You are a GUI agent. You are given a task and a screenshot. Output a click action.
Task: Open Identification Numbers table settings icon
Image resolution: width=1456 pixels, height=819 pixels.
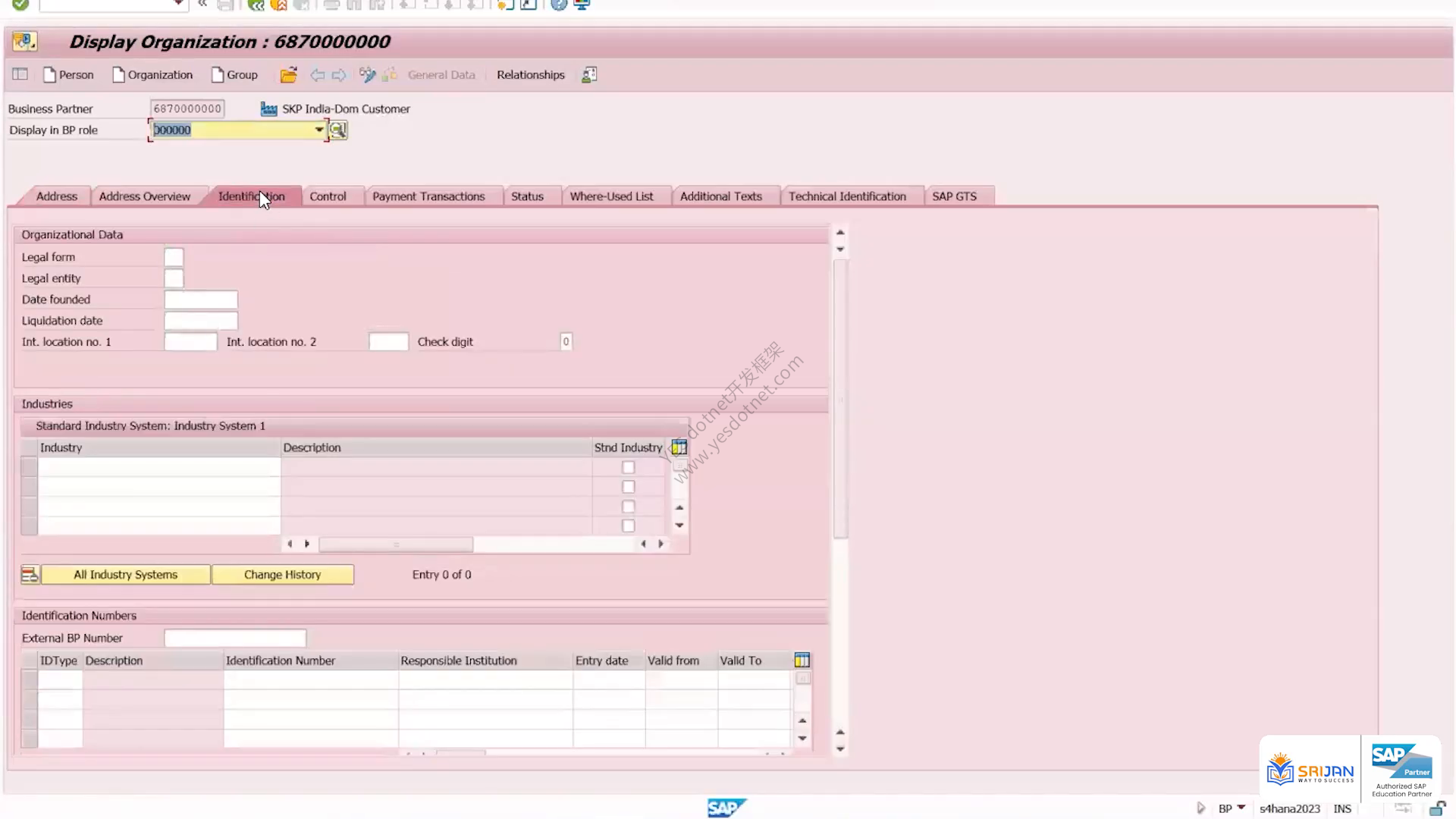(x=802, y=661)
